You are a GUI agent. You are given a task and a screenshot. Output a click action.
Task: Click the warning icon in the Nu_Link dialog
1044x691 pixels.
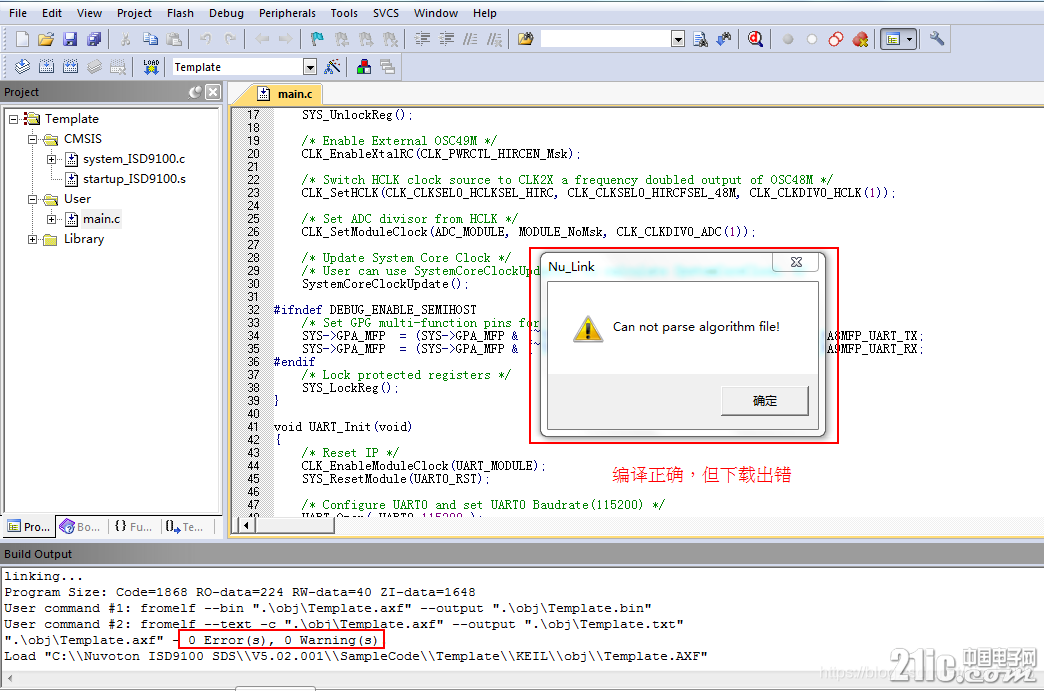click(588, 329)
